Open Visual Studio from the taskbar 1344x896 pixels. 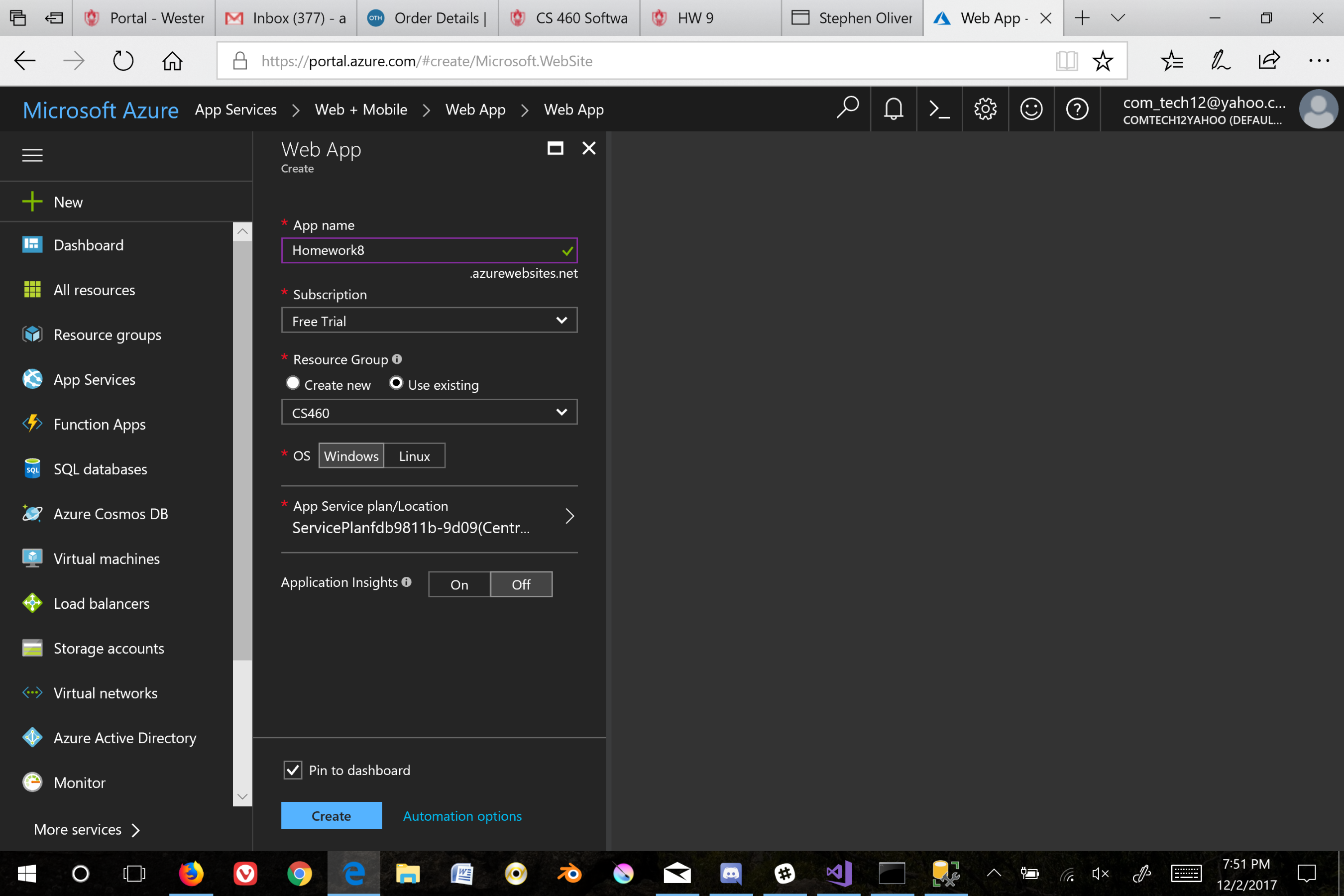click(839, 873)
